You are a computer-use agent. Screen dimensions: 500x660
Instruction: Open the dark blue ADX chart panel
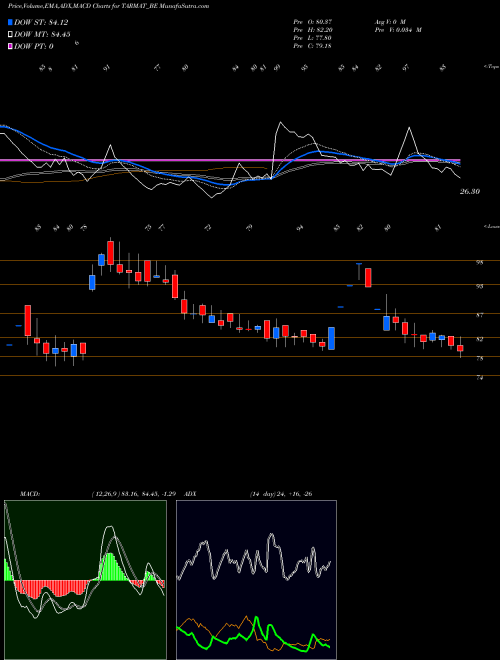click(256, 580)
